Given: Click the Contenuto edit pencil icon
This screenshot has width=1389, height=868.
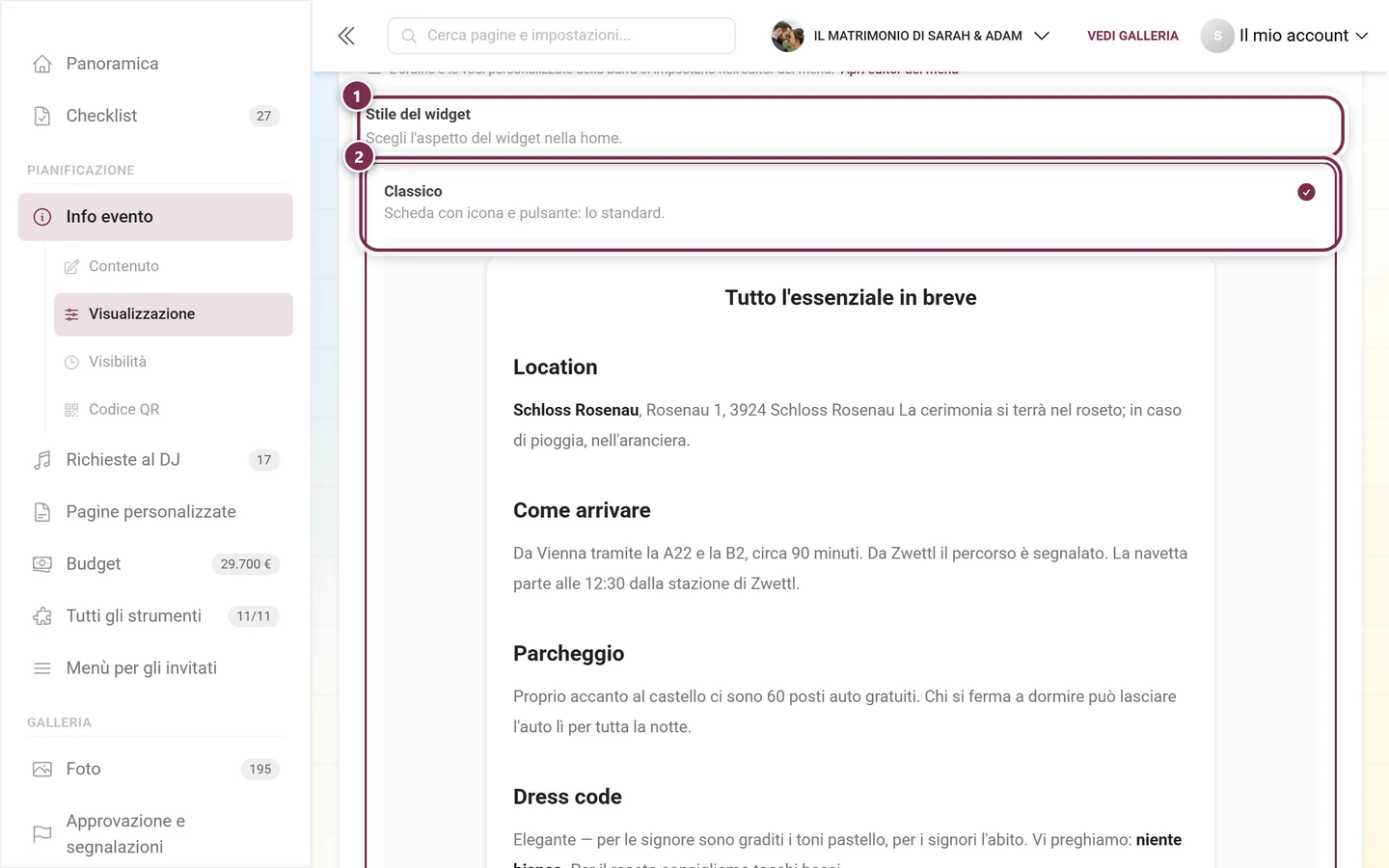Looking at the screenshot, I should (71, 266).
